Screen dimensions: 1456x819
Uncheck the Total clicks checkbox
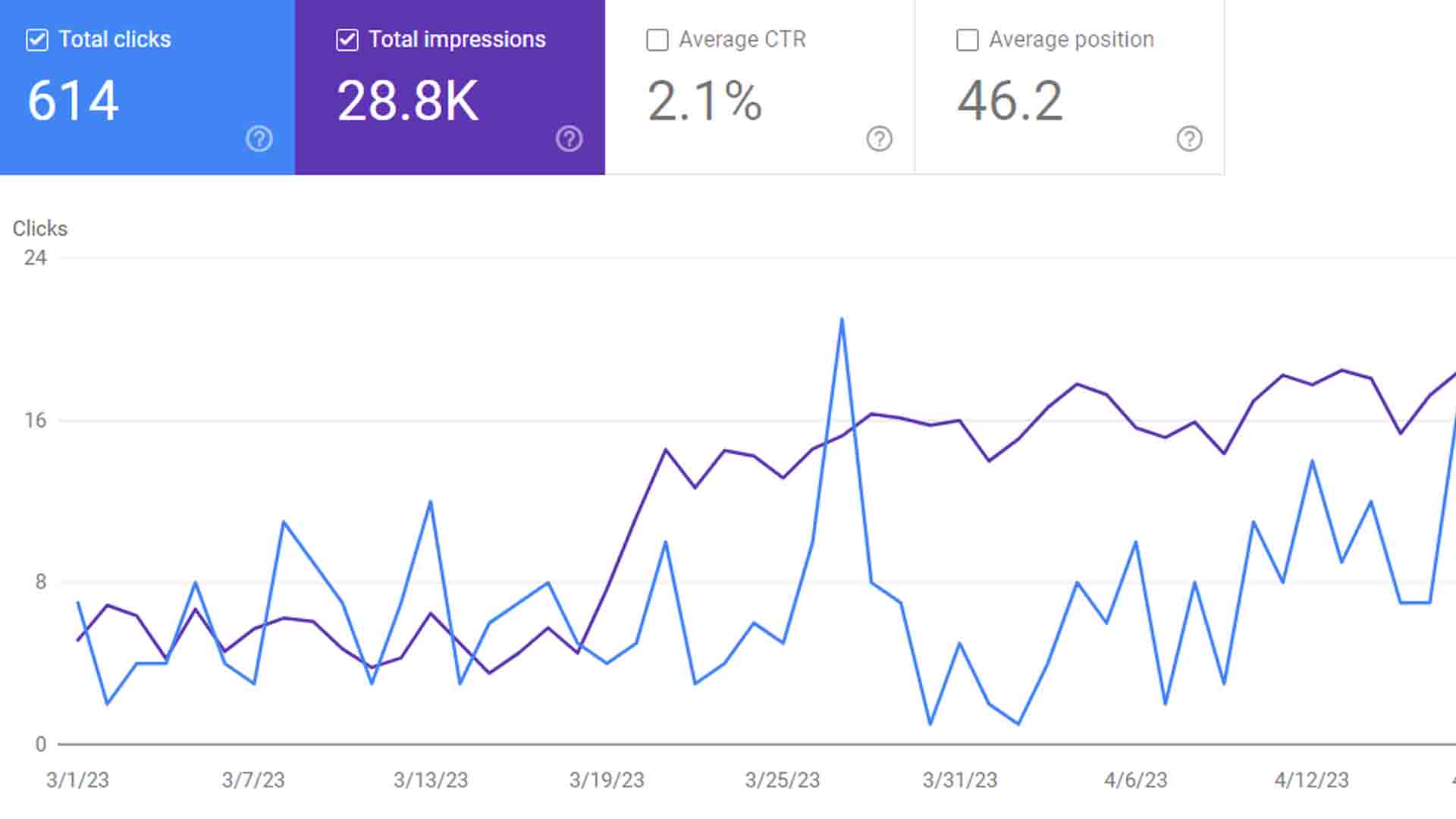[x=37, y=39]
